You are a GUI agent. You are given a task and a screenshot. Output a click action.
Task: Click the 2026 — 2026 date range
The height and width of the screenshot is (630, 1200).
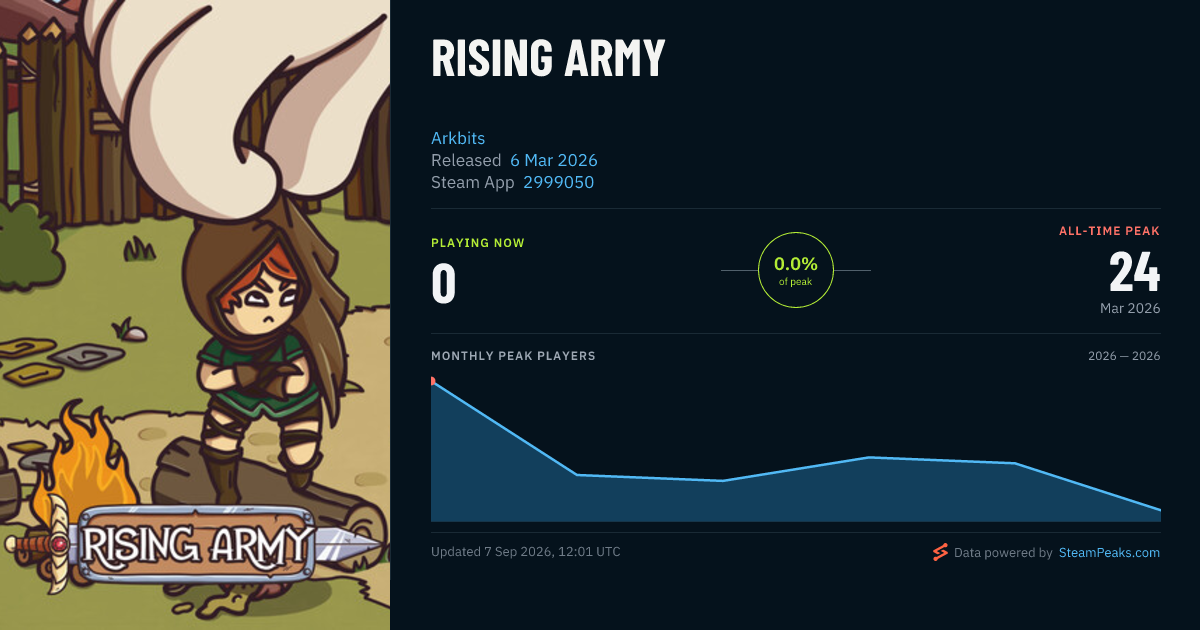[x=1124, y=356]
